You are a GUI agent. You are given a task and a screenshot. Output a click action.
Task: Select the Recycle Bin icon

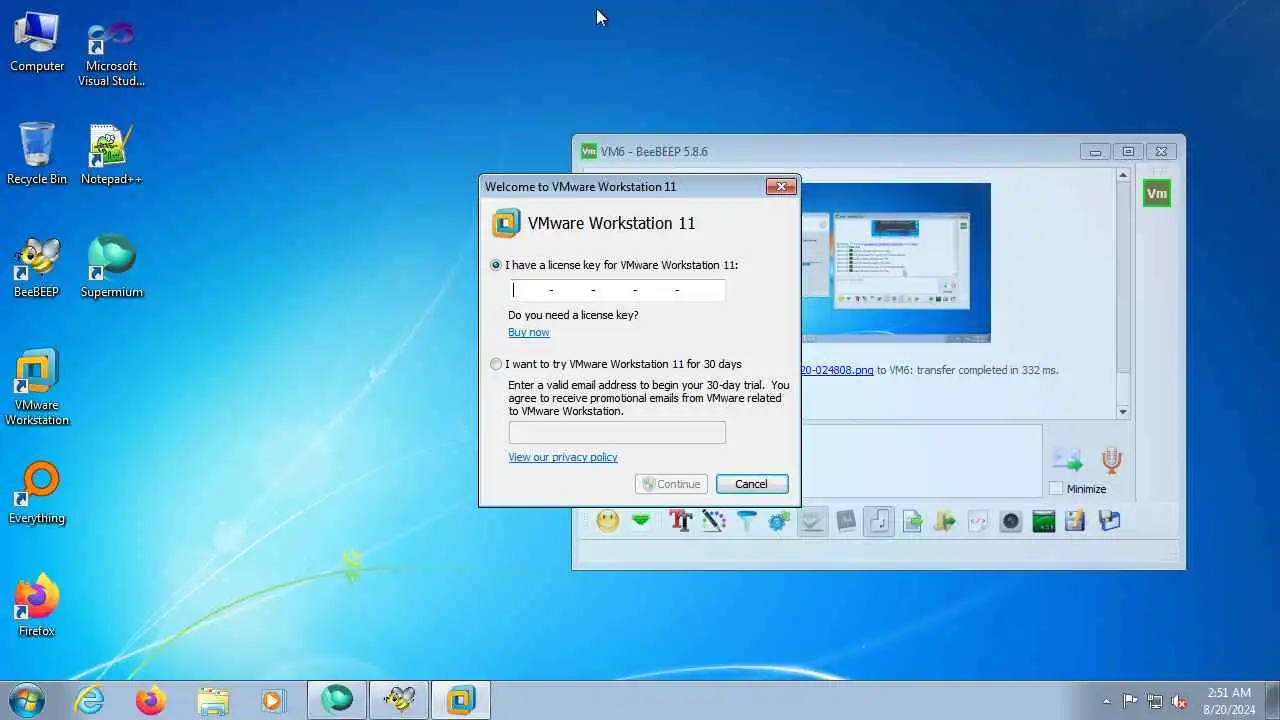[37, 154]
